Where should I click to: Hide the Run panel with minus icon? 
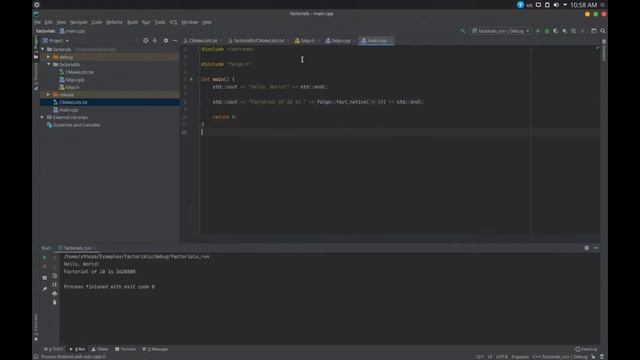[596, 248]
